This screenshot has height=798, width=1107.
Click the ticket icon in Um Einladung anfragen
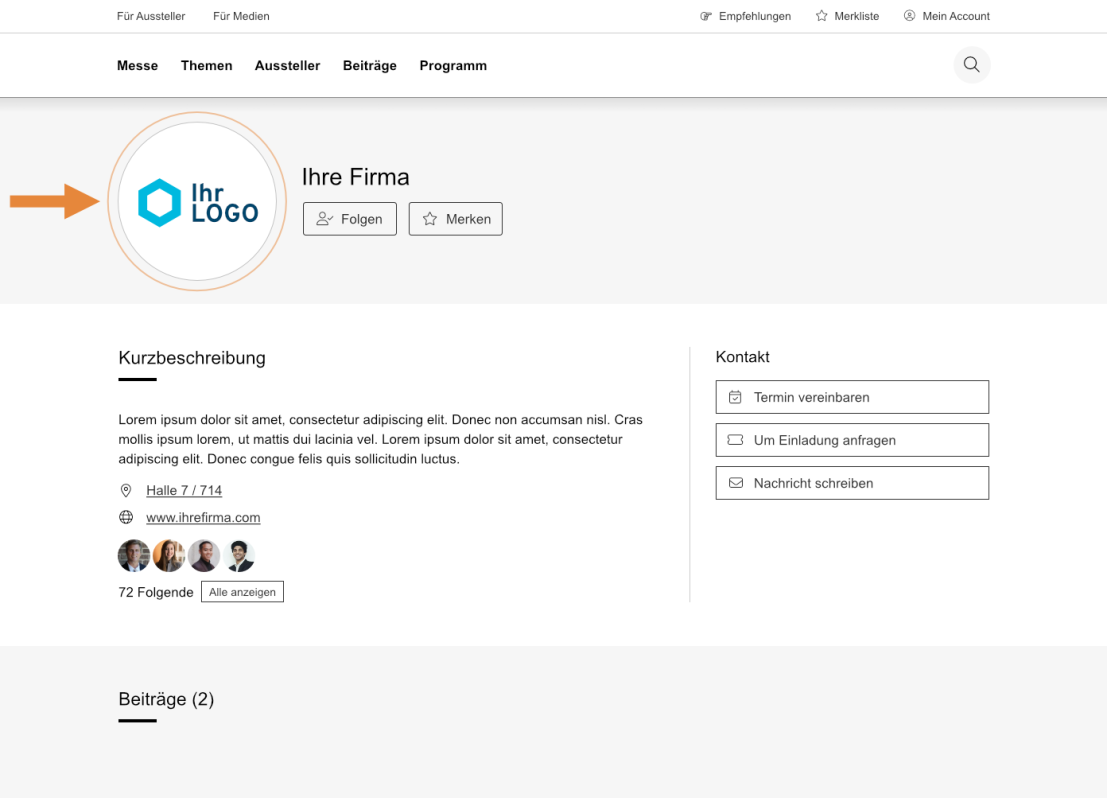tap(734, 440)
